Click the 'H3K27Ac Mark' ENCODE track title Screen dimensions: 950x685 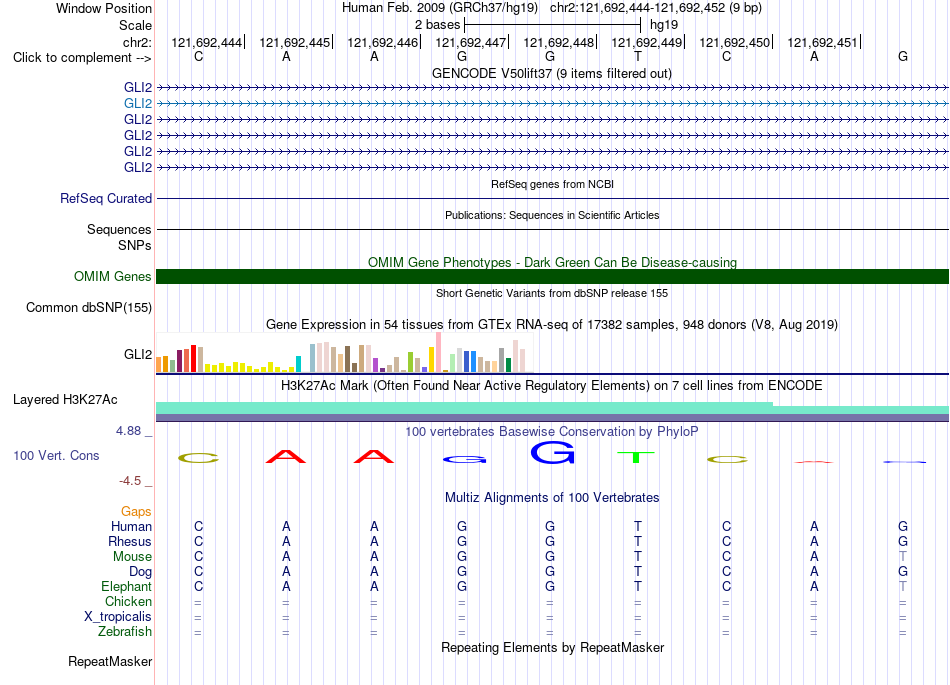(552, 386)
